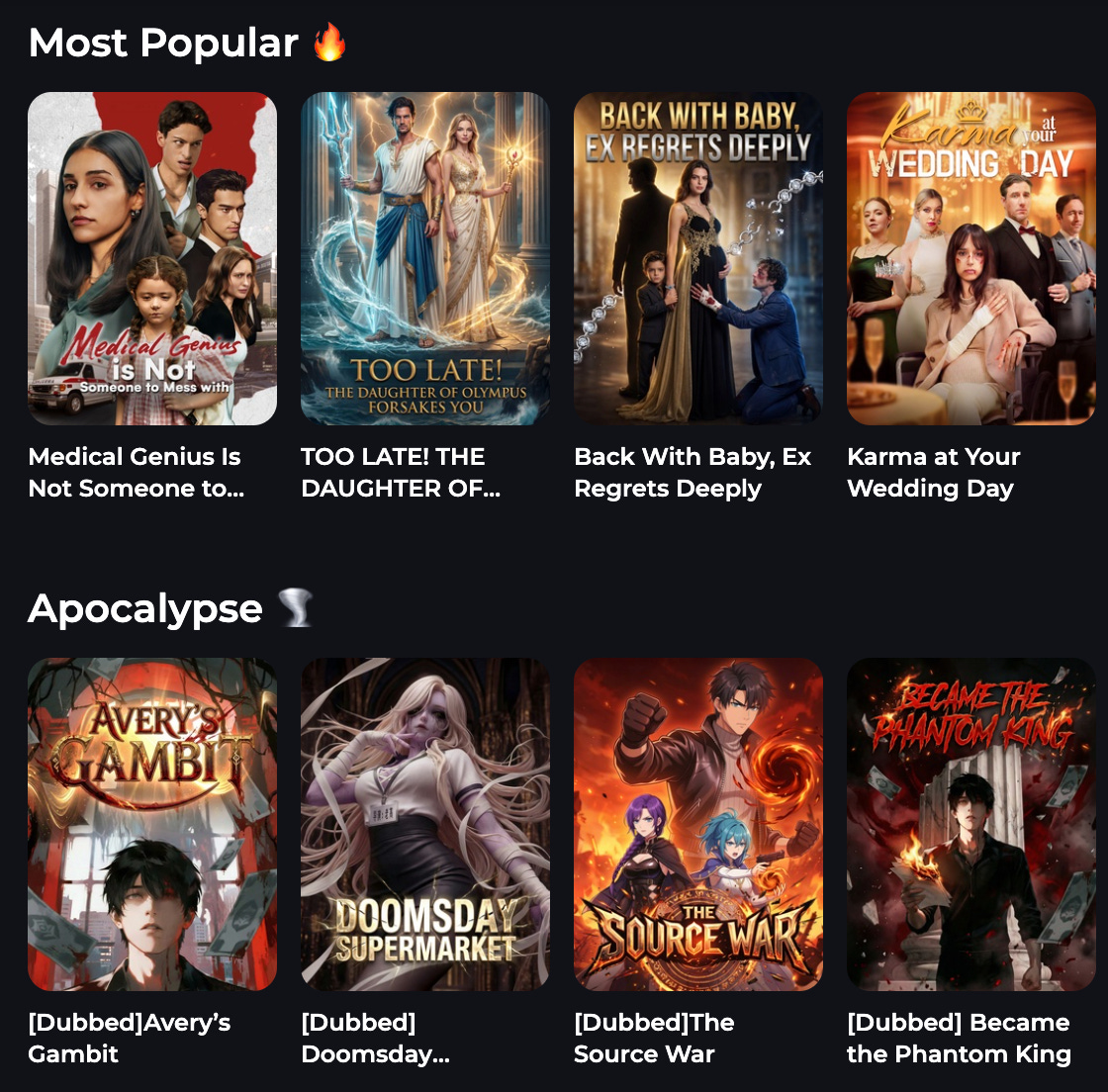Open the Karma at Your Wedding Day cover poster
This screenshot has width=1108, height=1092.
(971, 258)
